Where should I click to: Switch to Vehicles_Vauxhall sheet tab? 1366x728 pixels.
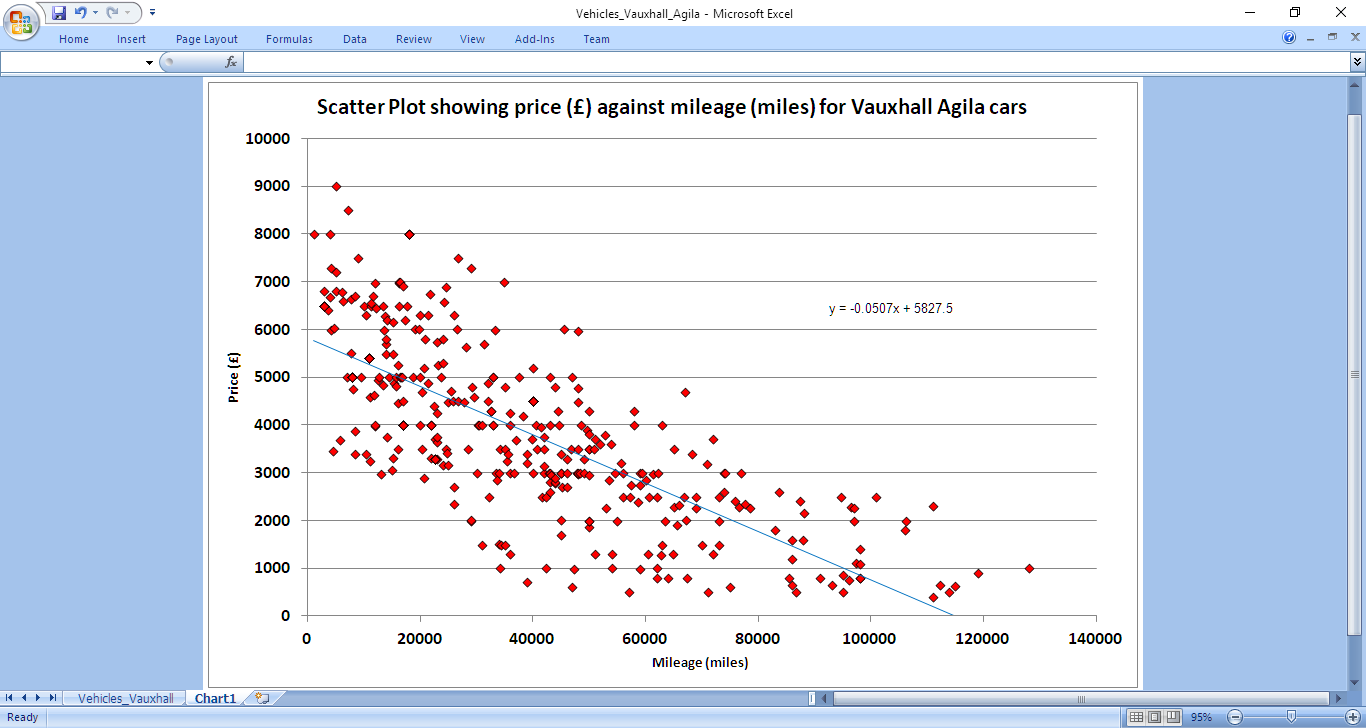click(125, 698)
